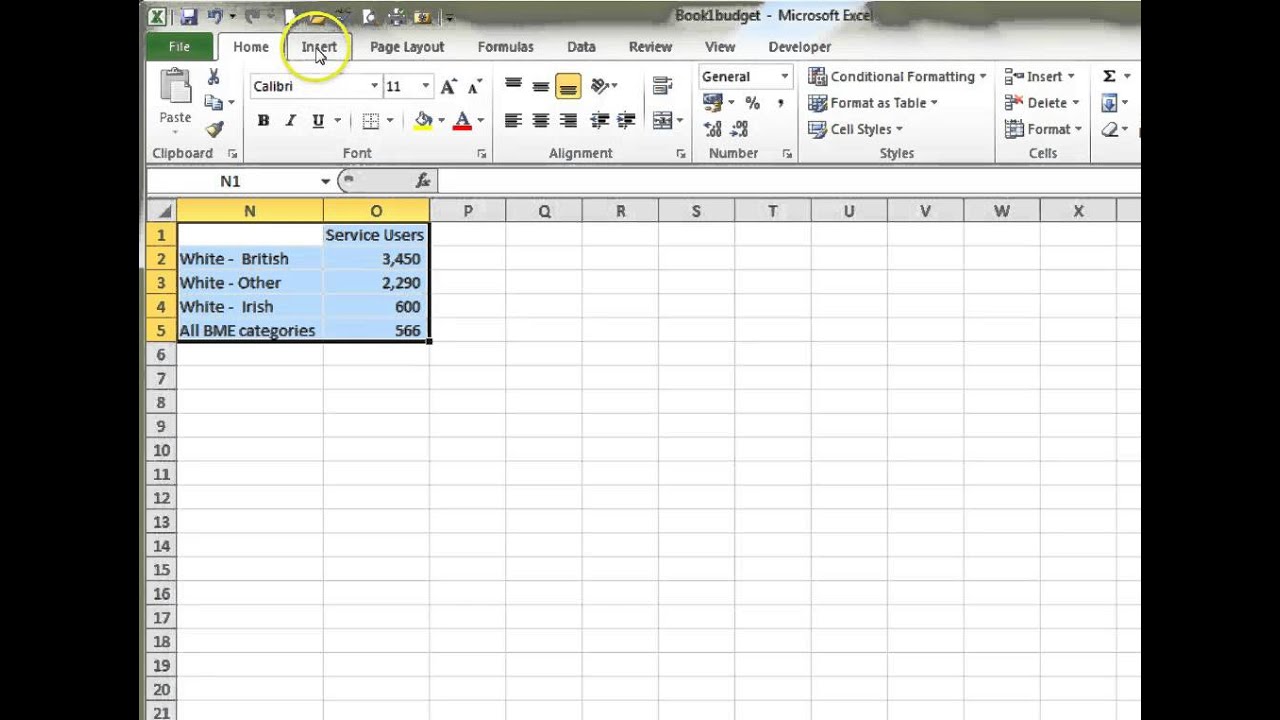This screenshot has height=720, width=1280.
Task: Apply the red font color A
Action: pyautogui.click(x=462, y=121)
